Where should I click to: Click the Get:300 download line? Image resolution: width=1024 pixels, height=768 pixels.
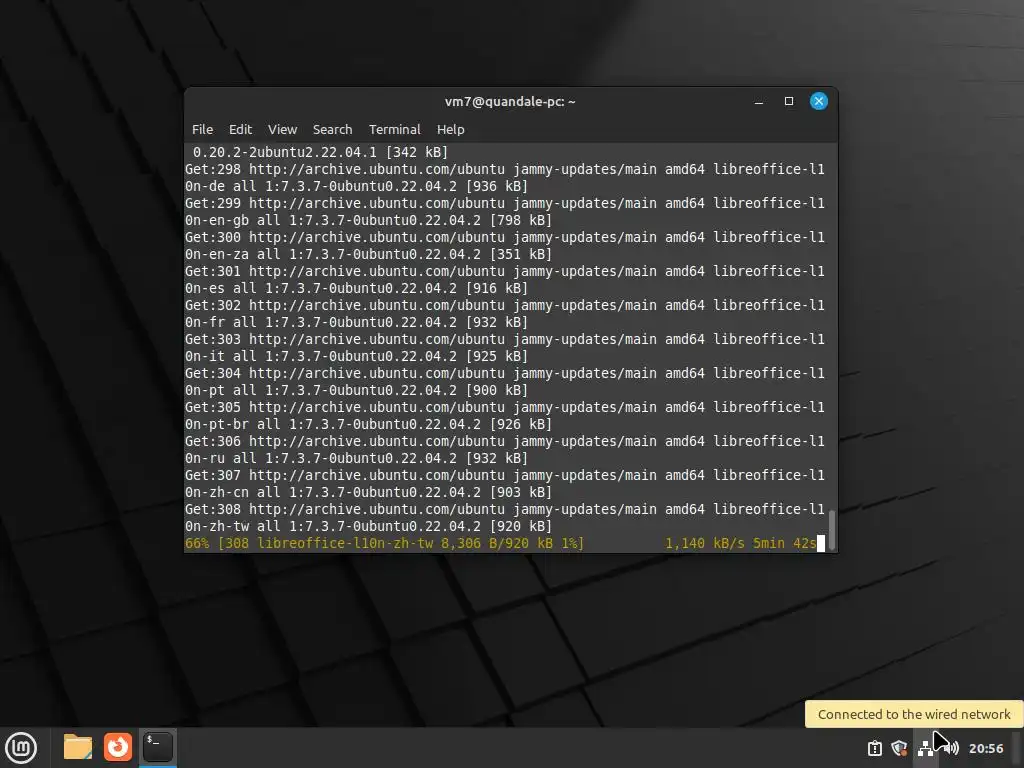click(504, 237)
